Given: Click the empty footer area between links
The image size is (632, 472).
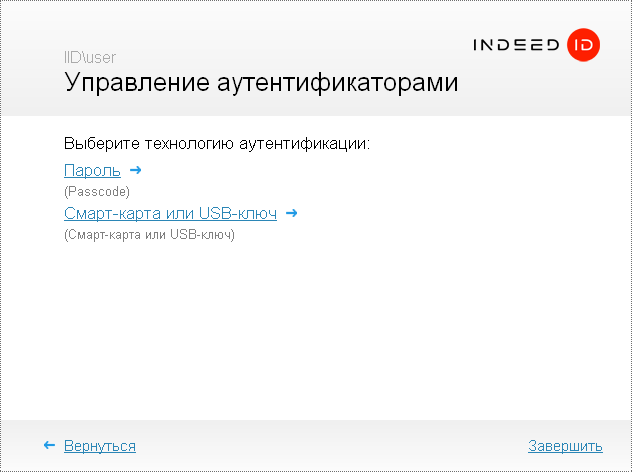Looking at the screenshot, I should pos(330,446).
